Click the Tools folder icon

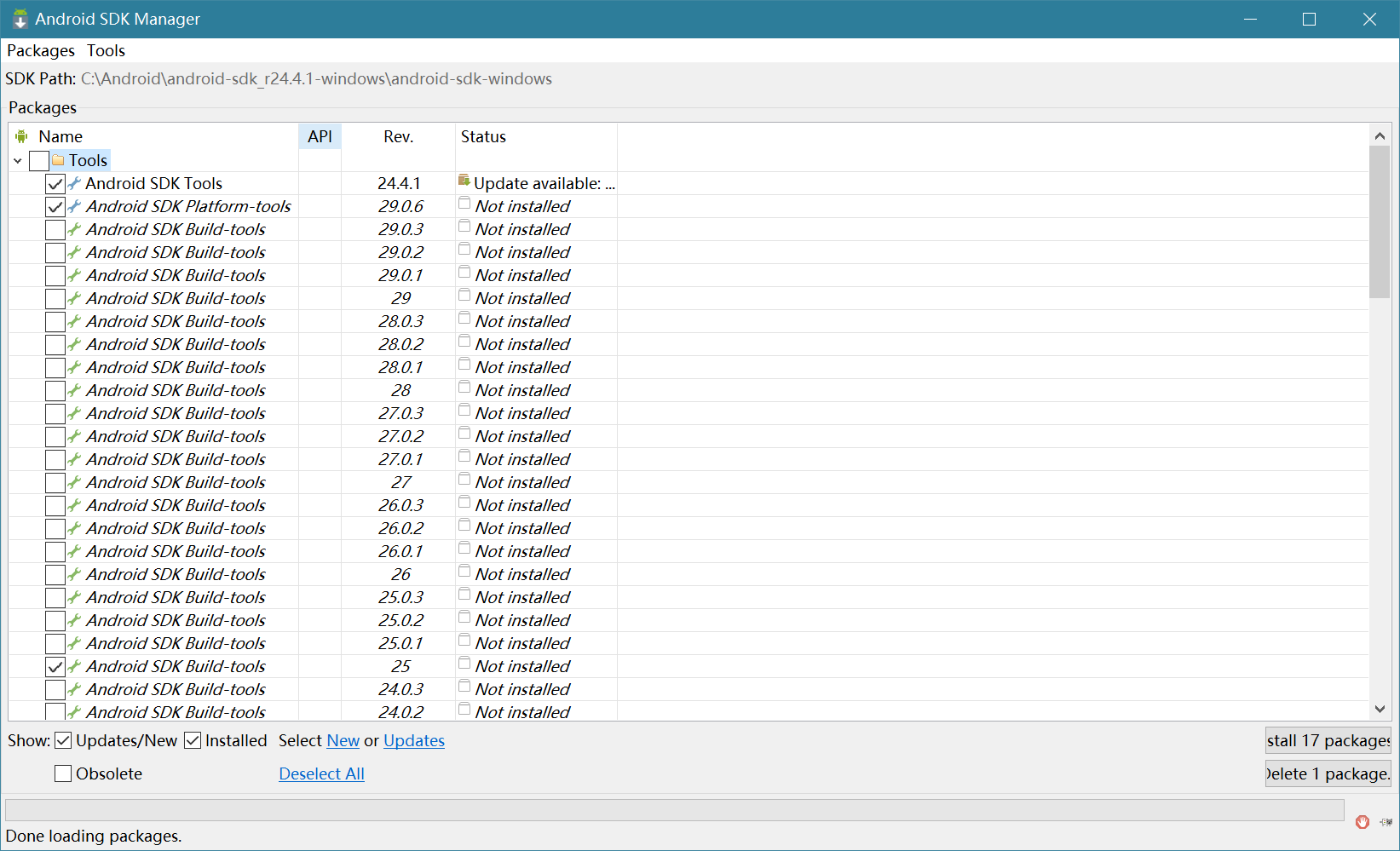58,160
